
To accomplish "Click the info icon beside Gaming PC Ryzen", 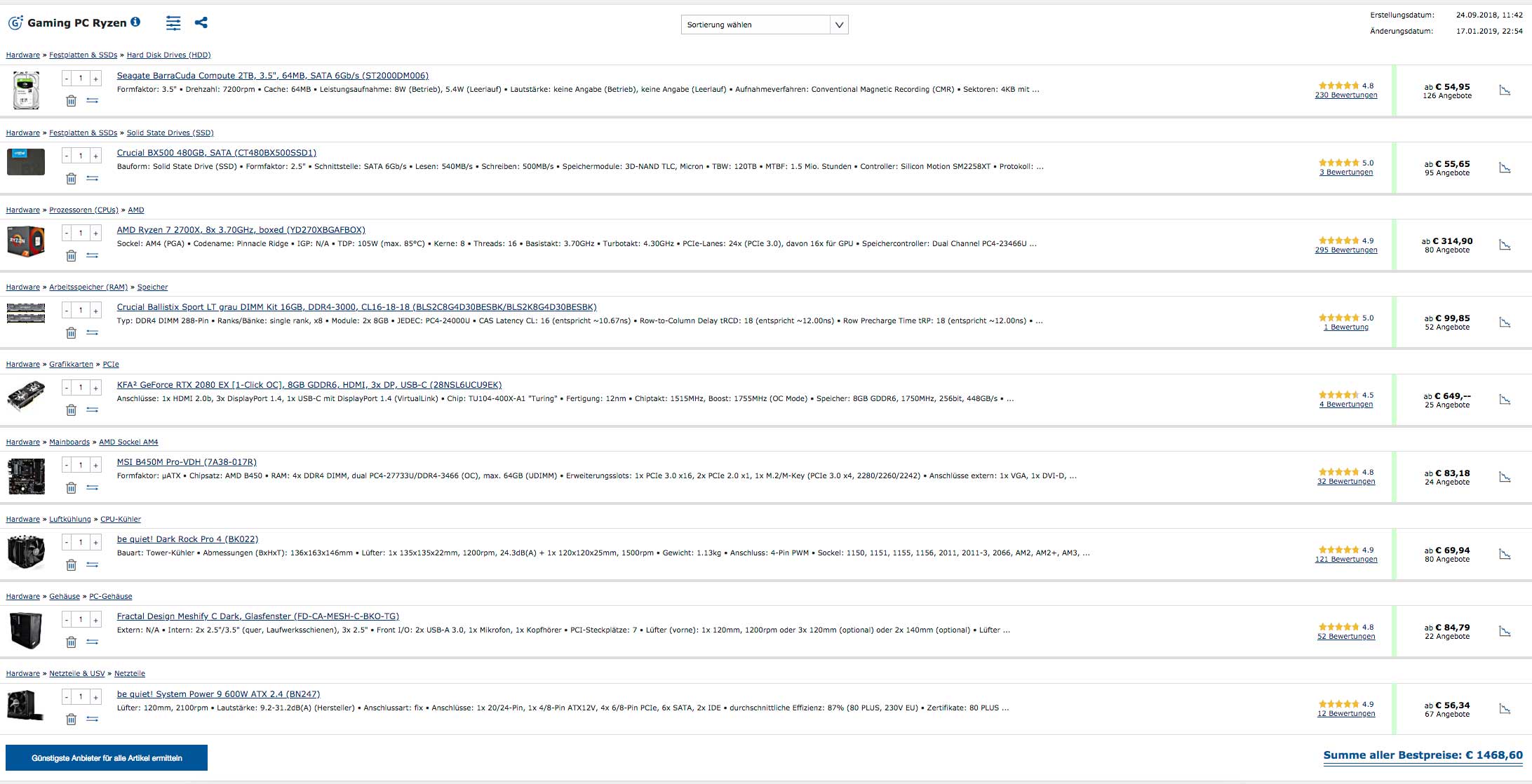I will [x=135, y=22].
